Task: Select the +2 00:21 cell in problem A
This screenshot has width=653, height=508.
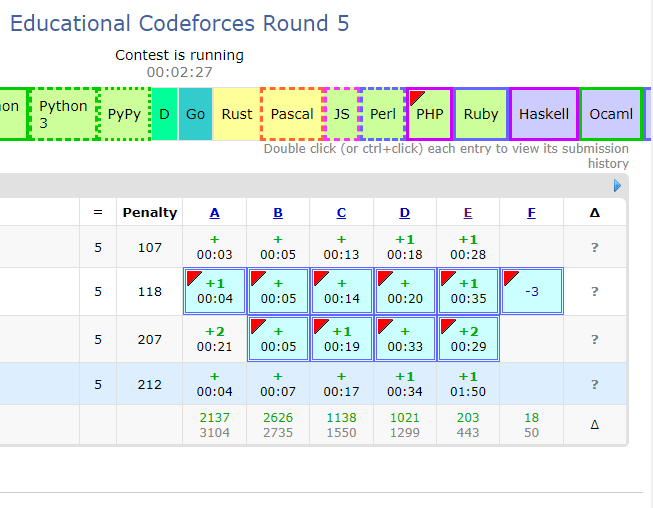Action: click(x=214, y=339)
